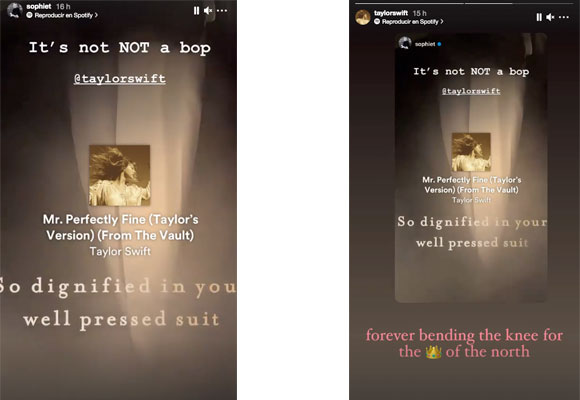
Task: Tap the @taylorswift mention in reshared story
Action: click(x=471, y=91)
